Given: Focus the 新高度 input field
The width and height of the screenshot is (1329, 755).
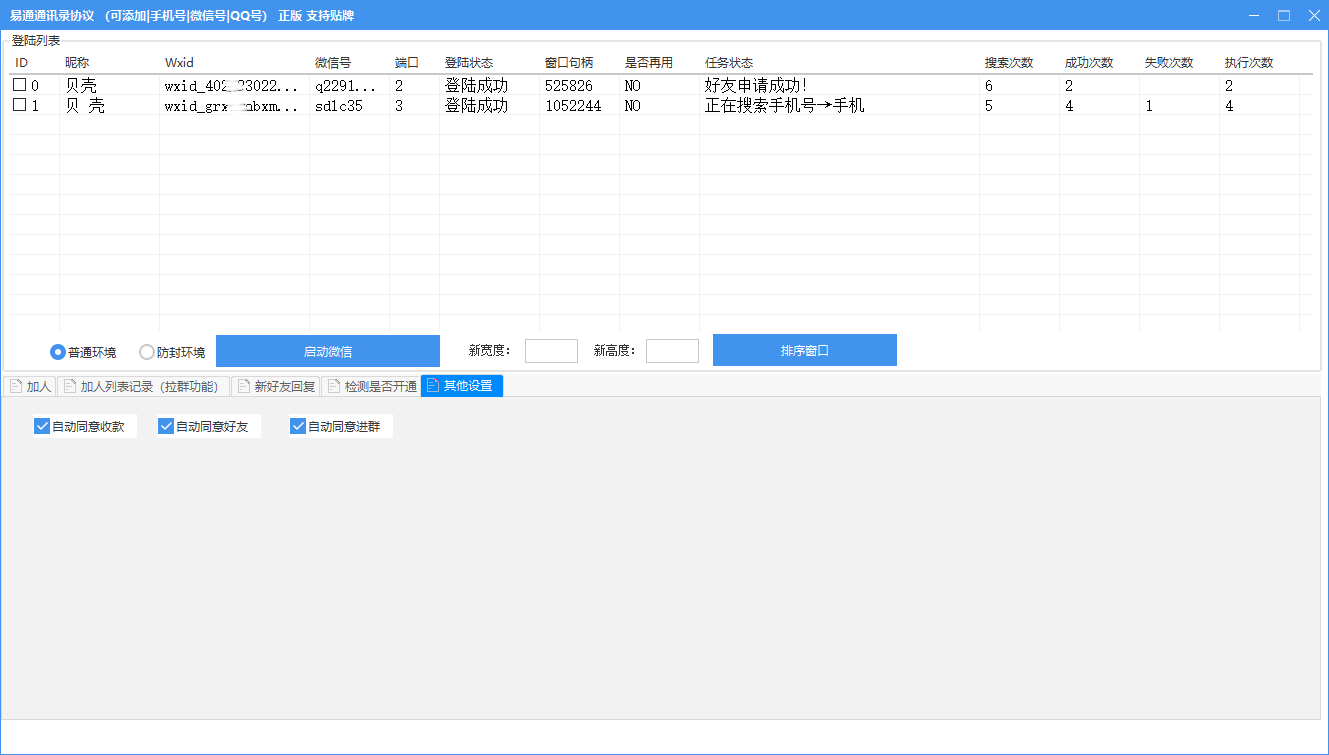Looking at the screenshot, I should 672,350.
